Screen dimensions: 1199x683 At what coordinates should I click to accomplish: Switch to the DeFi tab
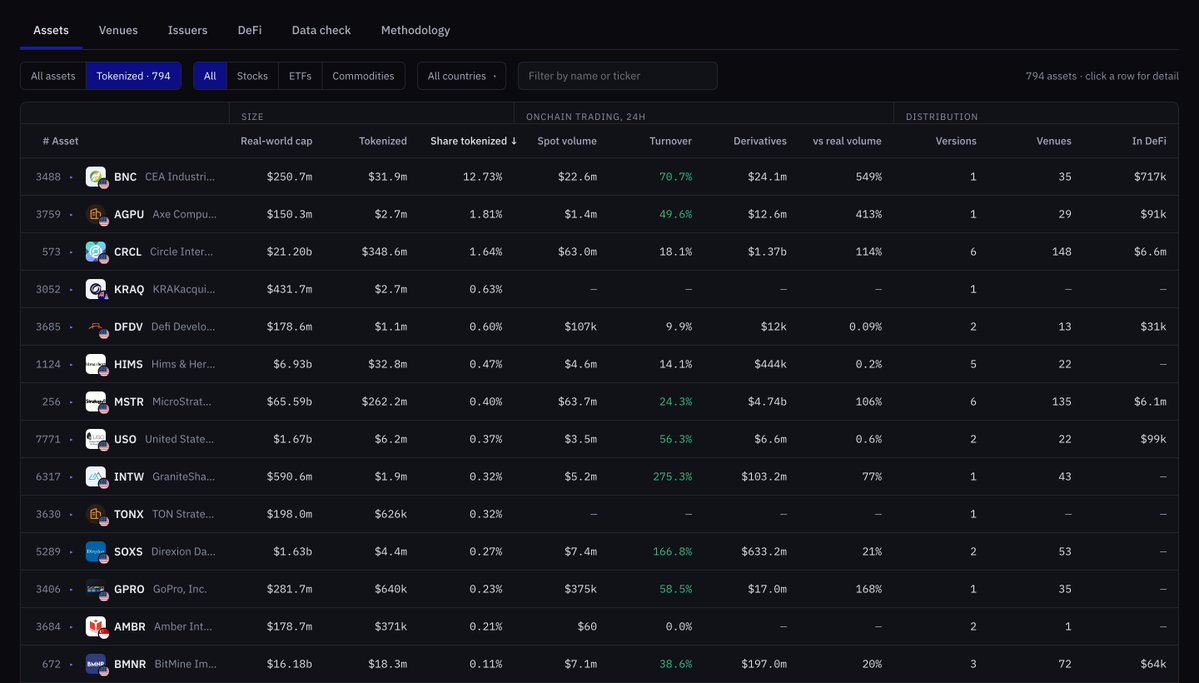[x=249, y=31]
